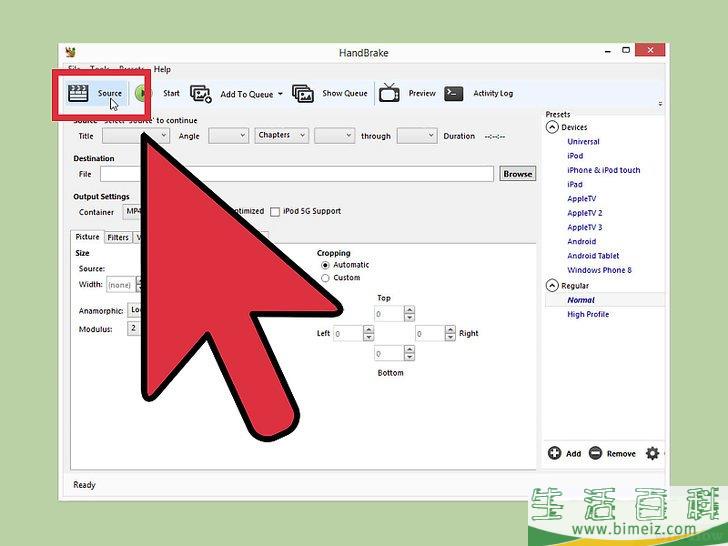Select the AppleTV 2 preset
Screen dimensions: 728x546
[585, 213]
